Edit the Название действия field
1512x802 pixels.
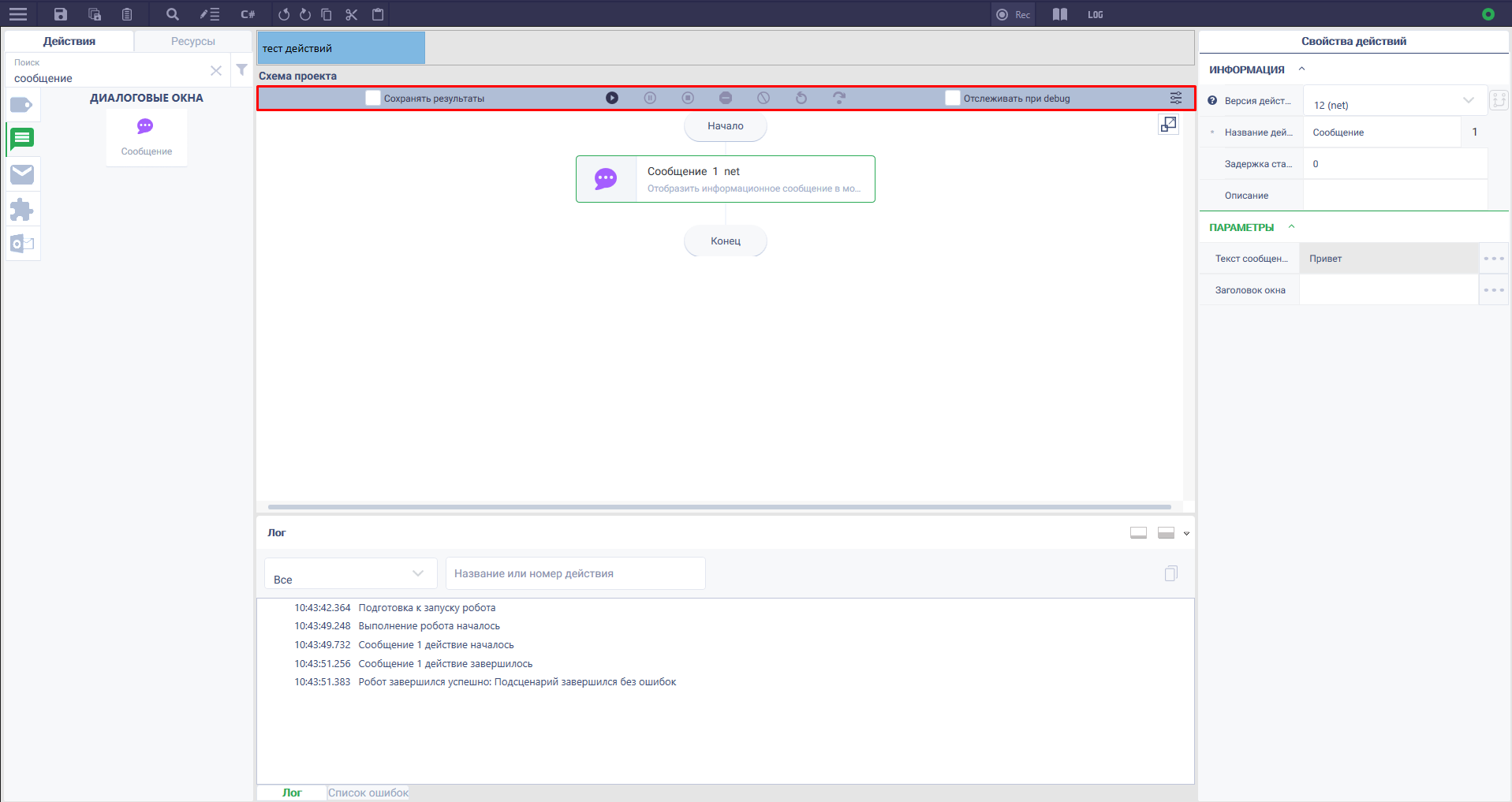point(1383,132)
